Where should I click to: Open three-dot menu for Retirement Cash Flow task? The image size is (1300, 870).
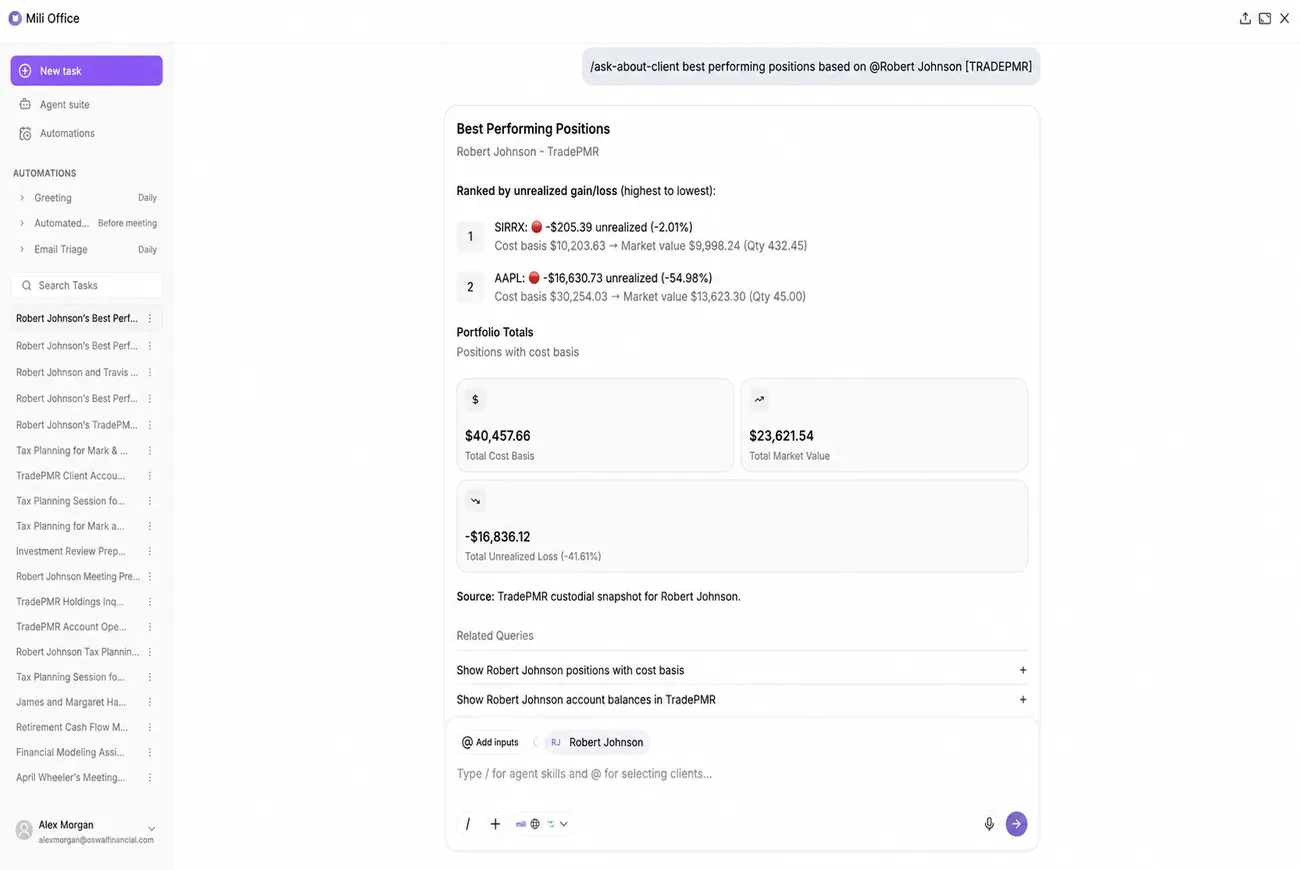point(150,727)
